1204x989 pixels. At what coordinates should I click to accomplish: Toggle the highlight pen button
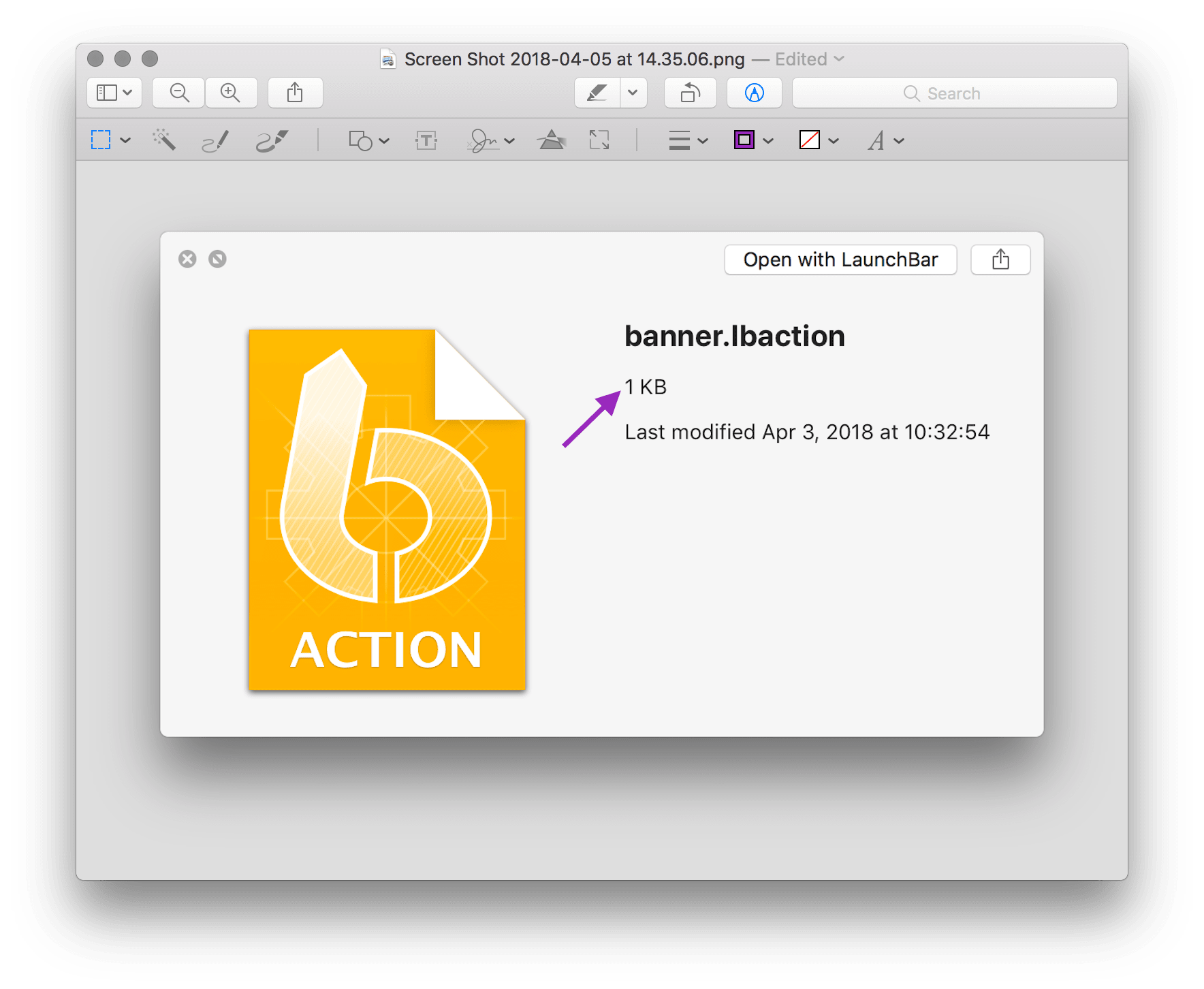click(597, 93)
